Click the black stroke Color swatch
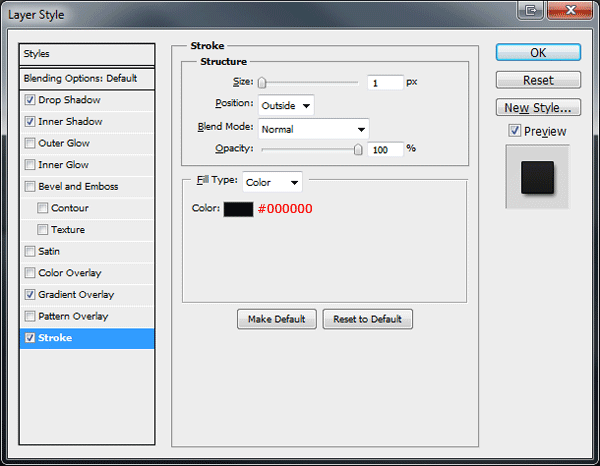Image resolution: width=600 pixels, height=466 pixels. (238, 209)
